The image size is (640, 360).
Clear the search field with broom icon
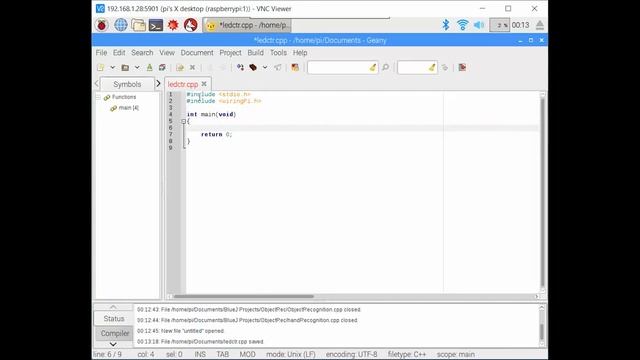[373, 68]
